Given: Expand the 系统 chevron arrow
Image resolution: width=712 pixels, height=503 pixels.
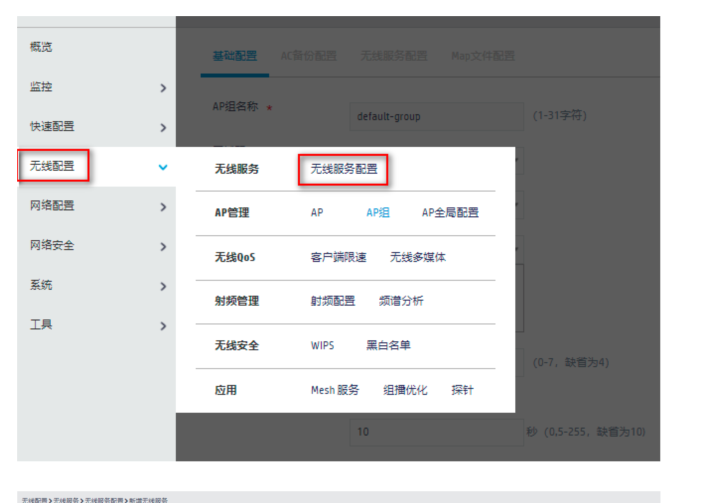Looking at the screenshot, I should (163, 286).
